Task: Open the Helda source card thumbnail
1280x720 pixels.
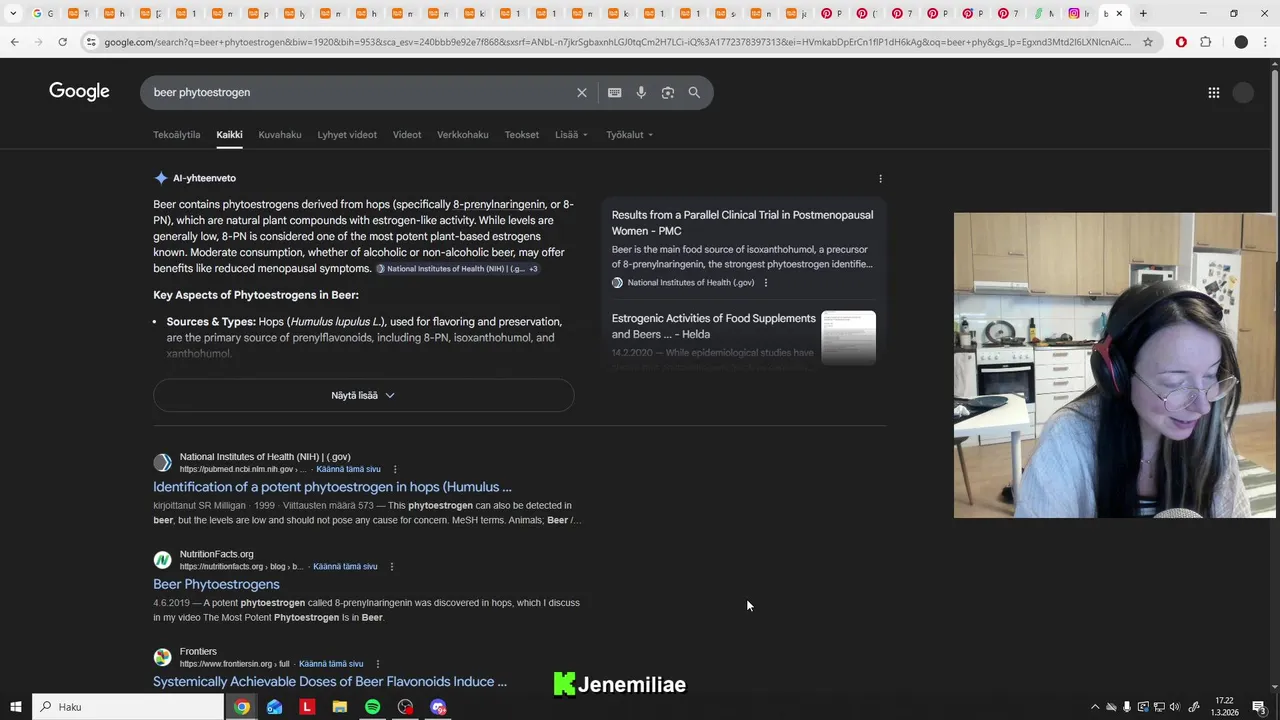Action: point(848,337)
